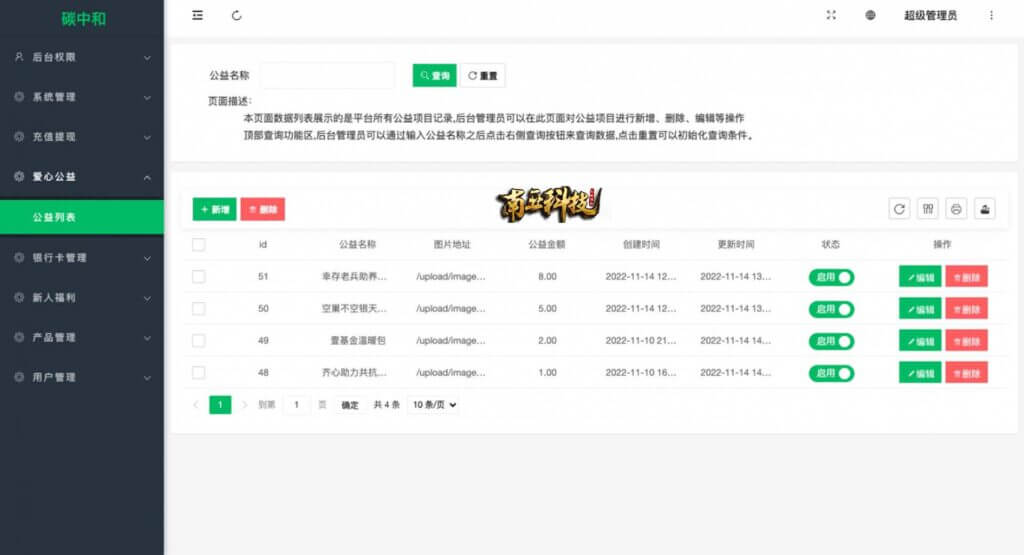Open 系统管理 menu label
The height and width of the screenshot is (555, 1024).
54,97
